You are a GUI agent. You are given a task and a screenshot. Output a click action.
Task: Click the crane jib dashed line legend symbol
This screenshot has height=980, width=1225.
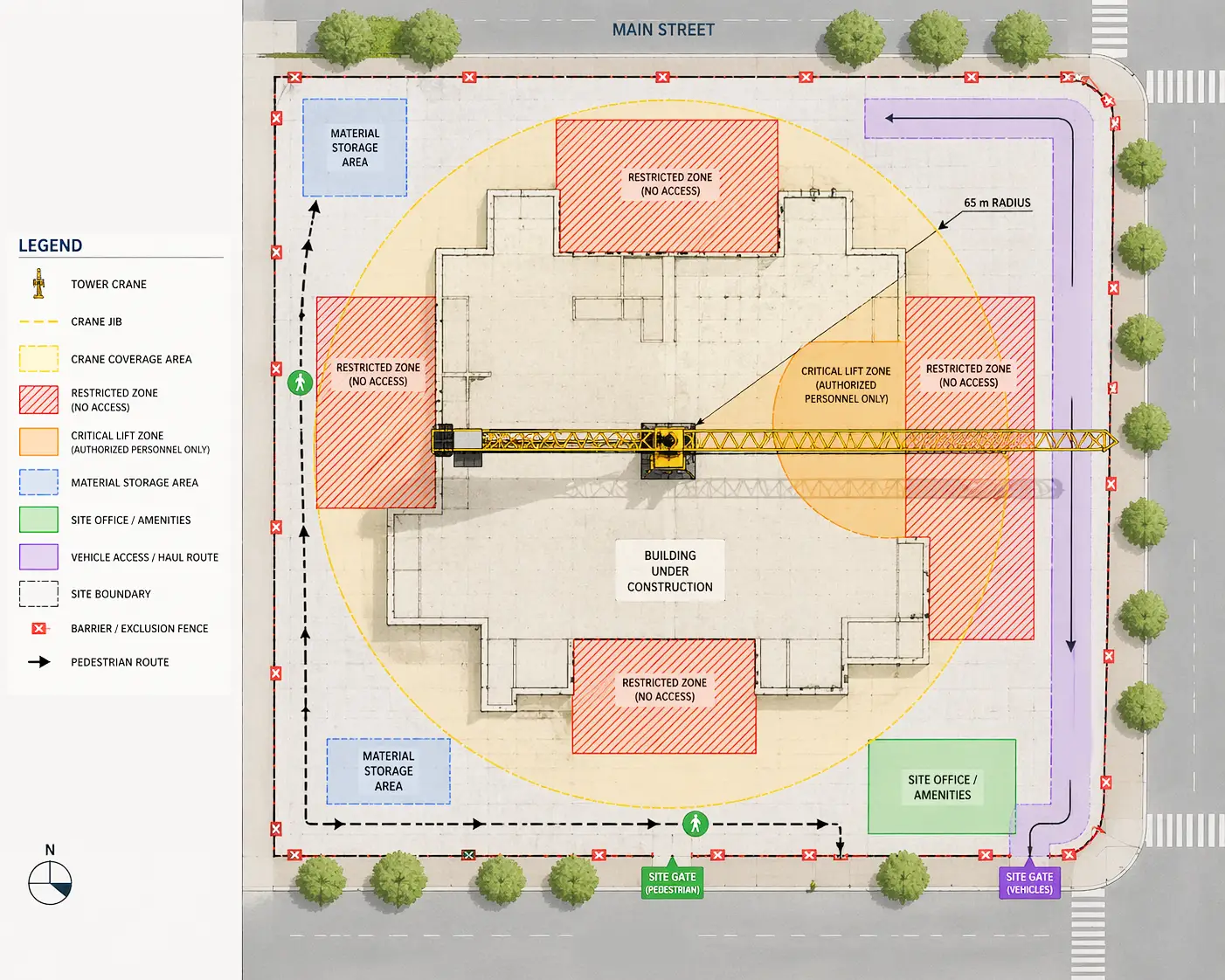pyautogui.click(x=38, y=321)
